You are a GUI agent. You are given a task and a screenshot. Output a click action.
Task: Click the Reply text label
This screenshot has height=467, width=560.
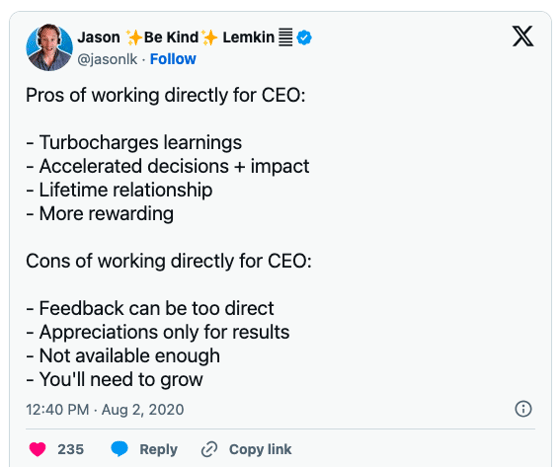point(159,450)
